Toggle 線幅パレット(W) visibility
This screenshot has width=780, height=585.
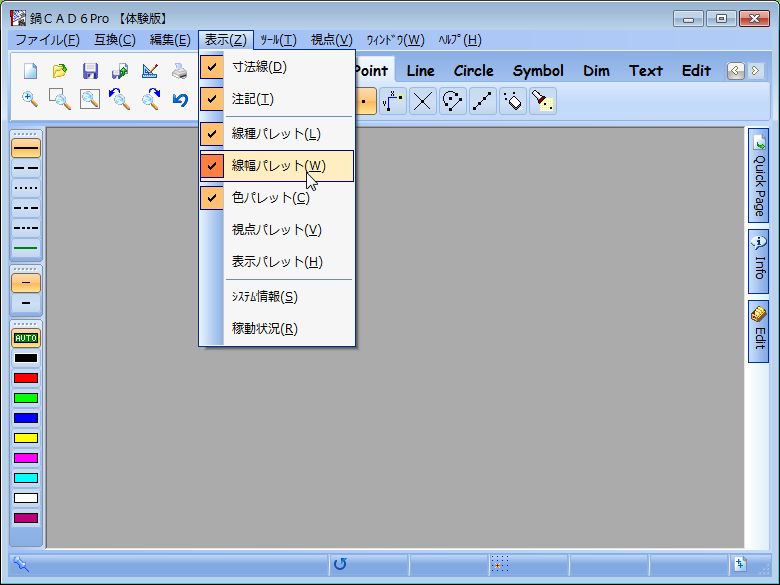[x=277, y=166]
